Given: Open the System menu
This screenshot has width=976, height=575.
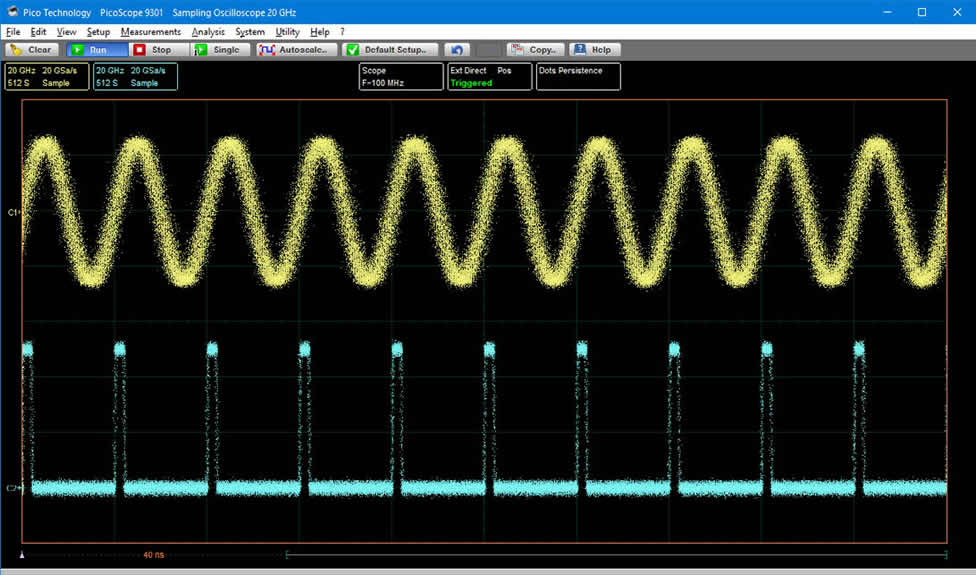Looking at the screenshot, I should [250, 32].
